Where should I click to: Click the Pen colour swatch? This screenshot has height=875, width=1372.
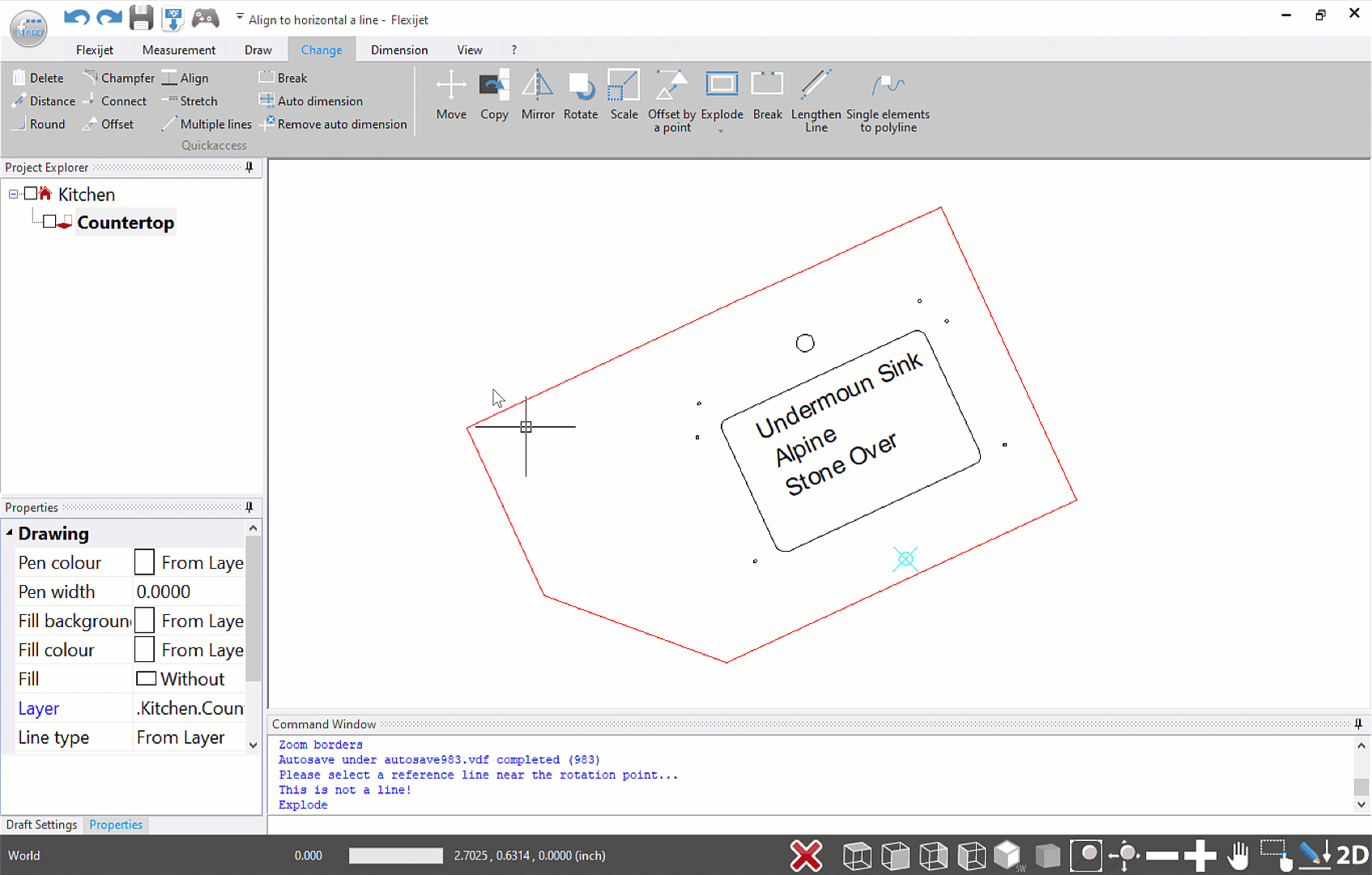point(144,562)
